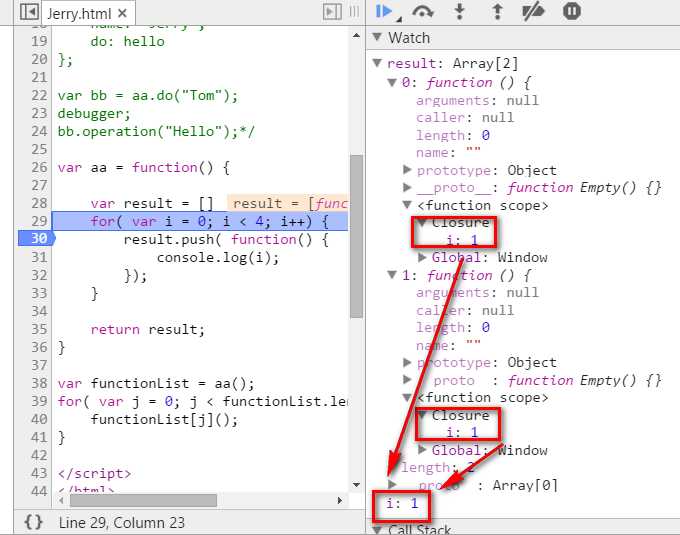Select 'arguments: null' under function 0
Image resolution: width=680 pixels, height=535 pixels.
[x=477, y=100]
